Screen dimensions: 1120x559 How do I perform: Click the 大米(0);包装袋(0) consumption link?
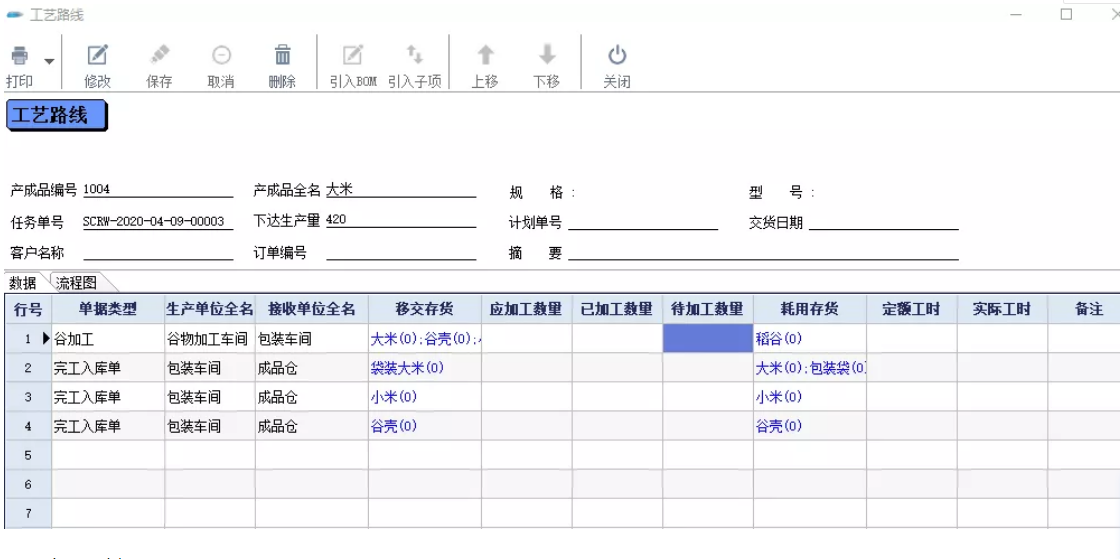(811, 368)
